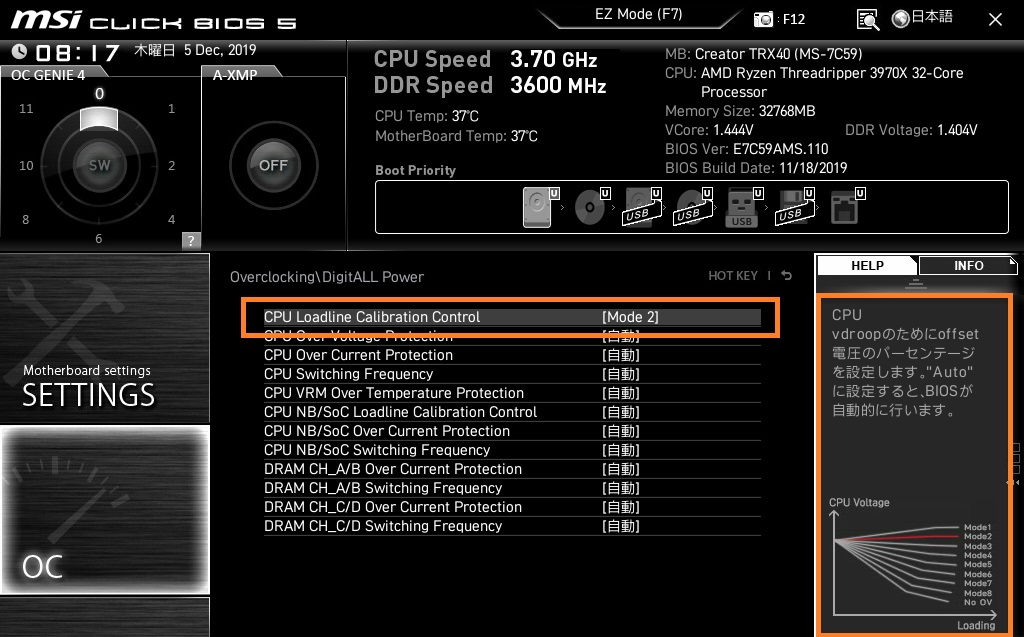Open DRAM CH_C/D Over Current Protection
1024x637 pixels.
click(512, 506)
